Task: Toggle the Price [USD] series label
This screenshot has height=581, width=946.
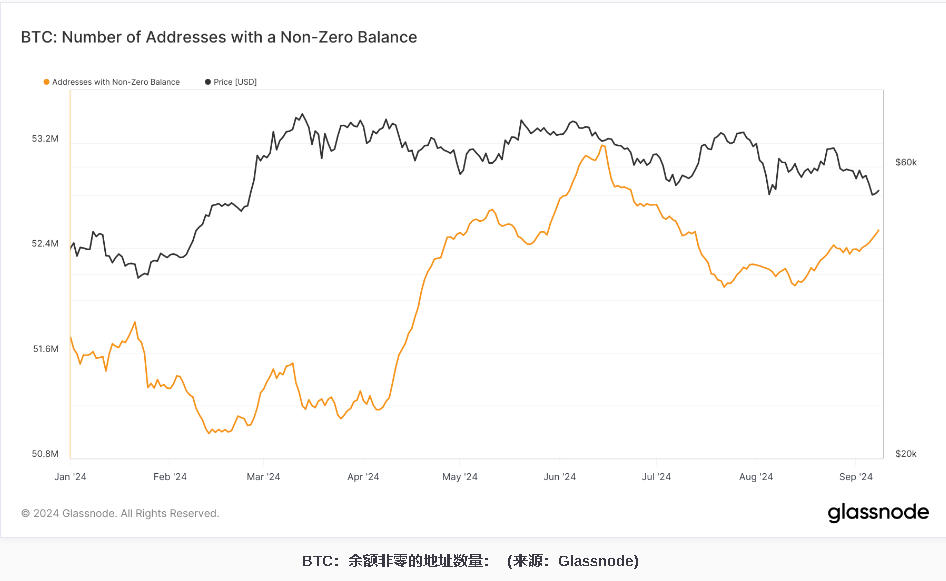Action: (x=235, y=82)
